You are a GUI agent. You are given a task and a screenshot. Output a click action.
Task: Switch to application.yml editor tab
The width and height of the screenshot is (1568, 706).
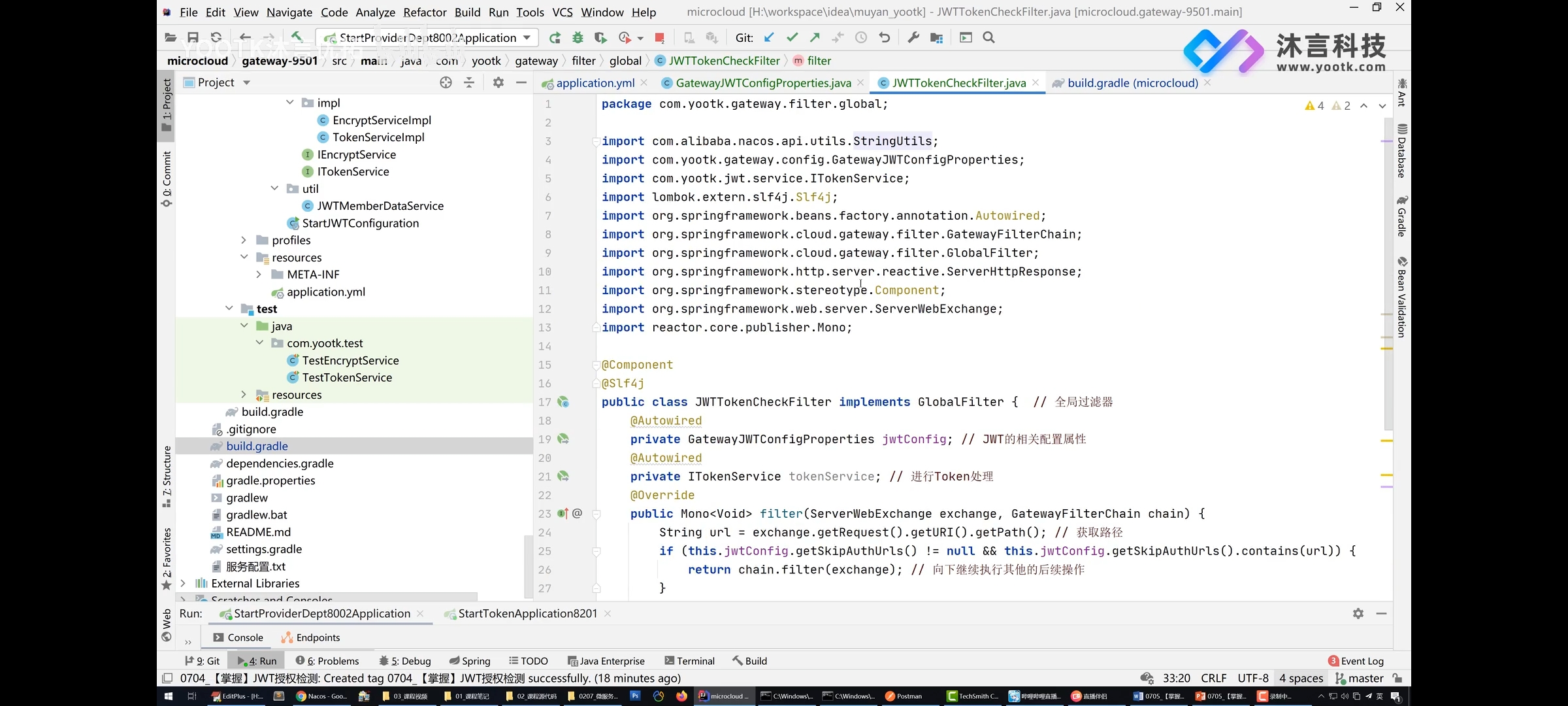(x=595, y=83)
